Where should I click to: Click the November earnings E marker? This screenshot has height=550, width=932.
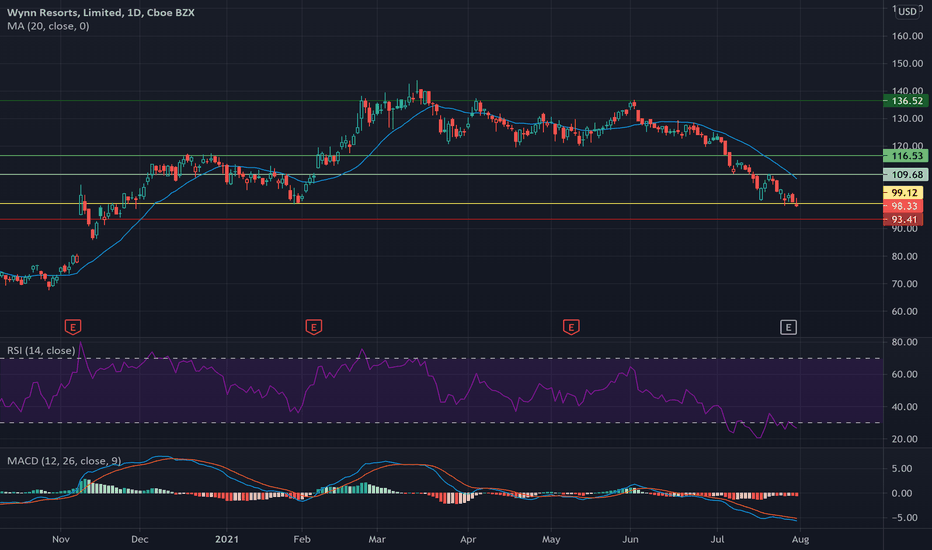click(73, 327)
